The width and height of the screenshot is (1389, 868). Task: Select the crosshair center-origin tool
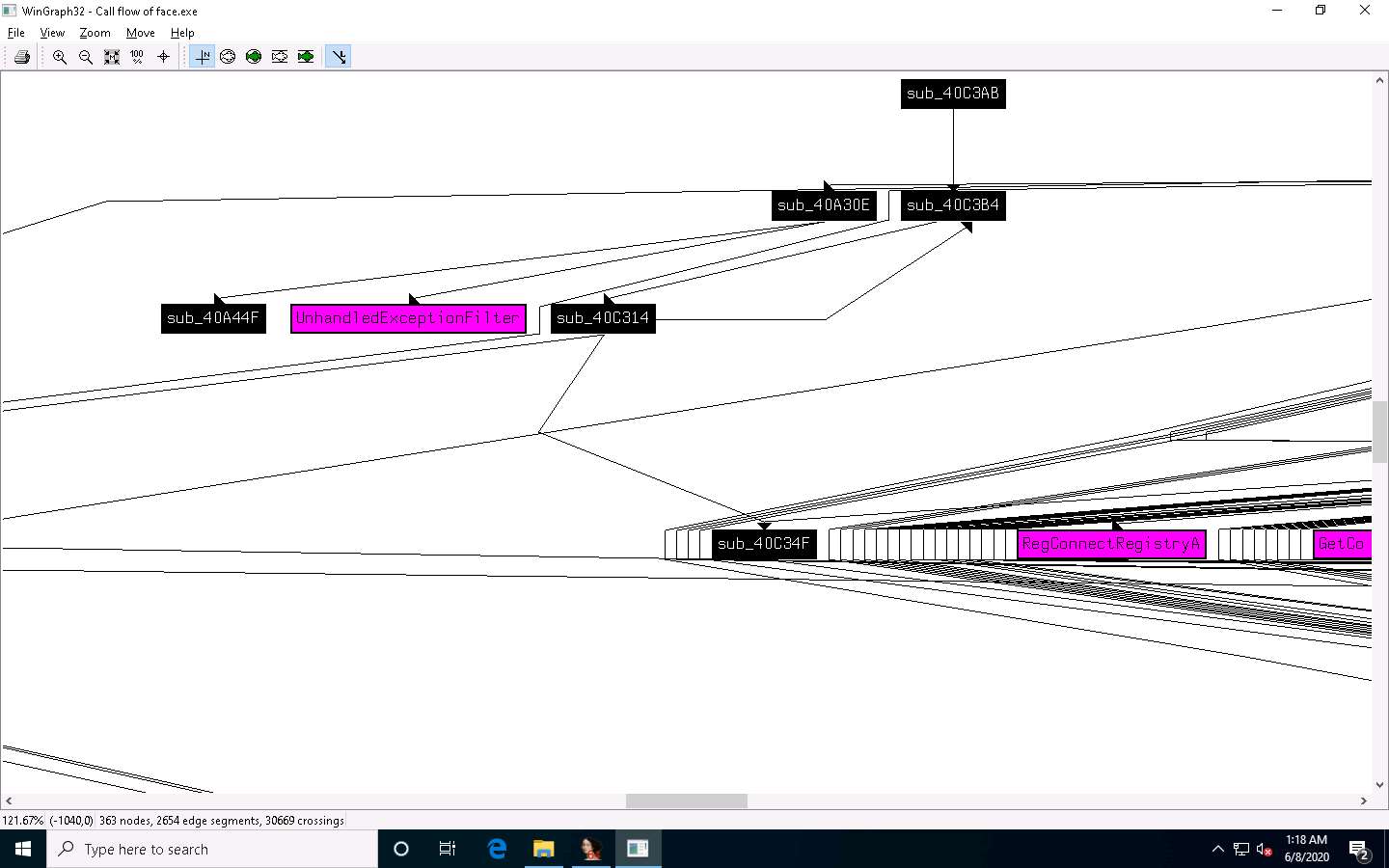(x=163, y=57)
